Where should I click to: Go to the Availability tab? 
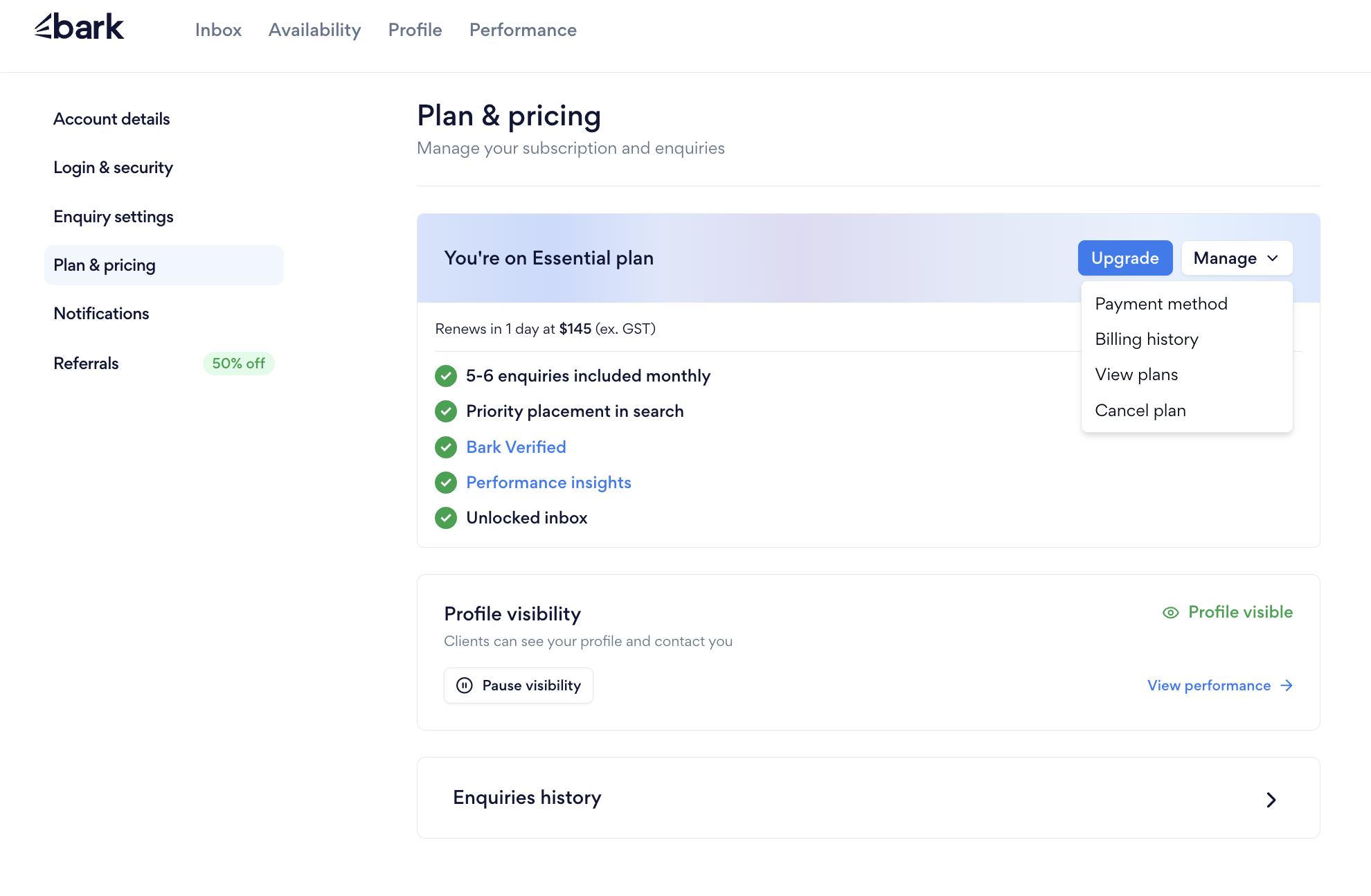(x=315, y=30)
